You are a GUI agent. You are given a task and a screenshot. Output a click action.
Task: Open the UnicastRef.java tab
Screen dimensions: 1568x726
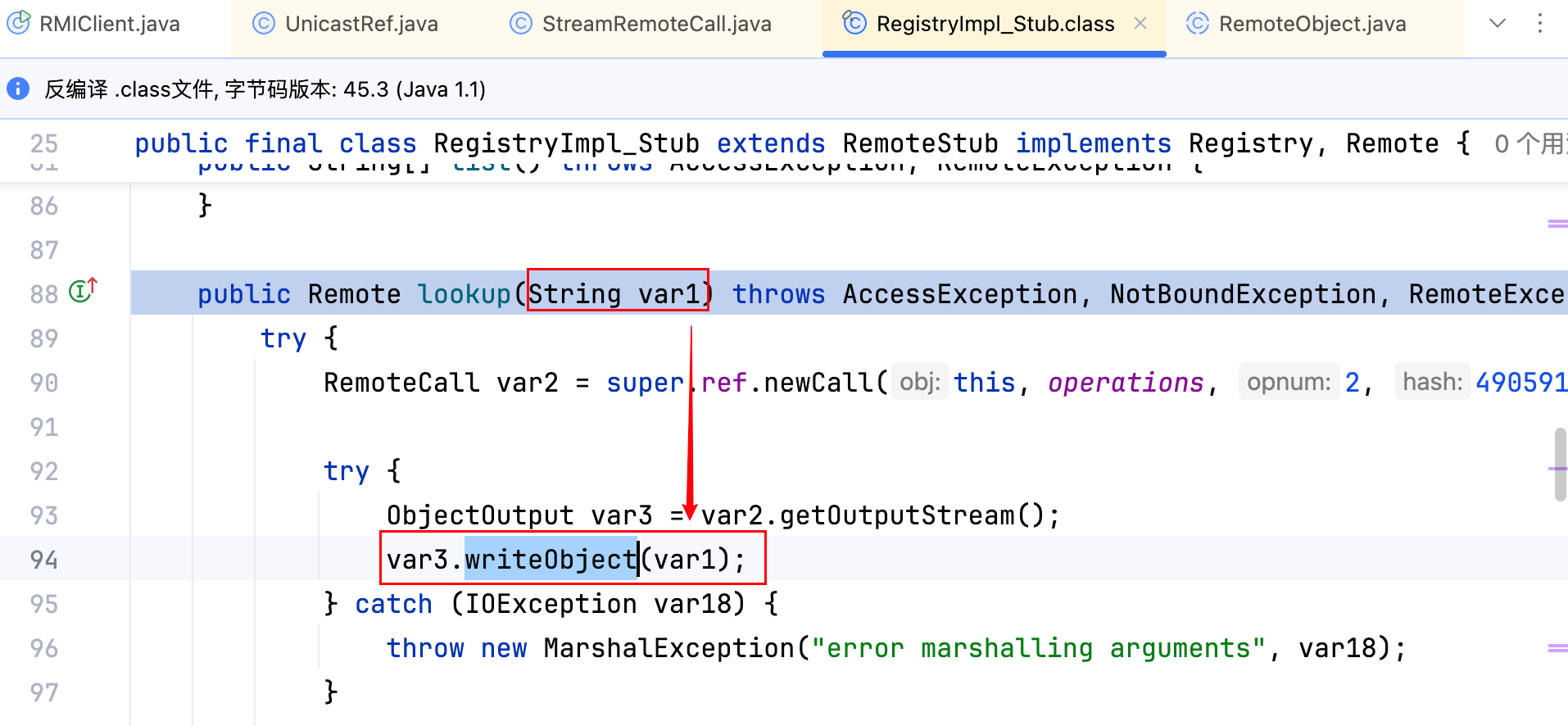pos(360,24)
